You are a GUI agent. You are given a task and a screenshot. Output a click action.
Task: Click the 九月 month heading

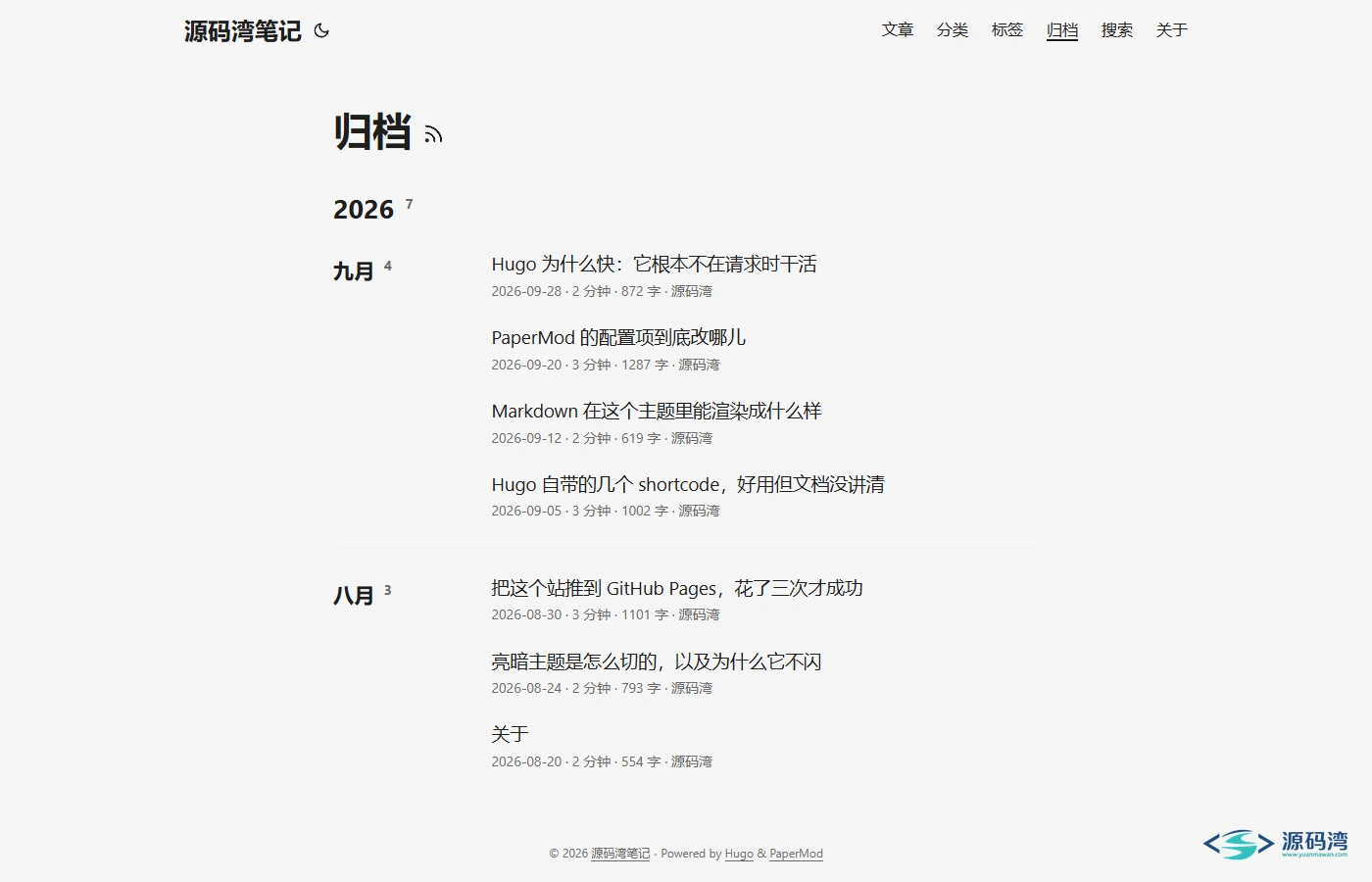click(x=354, y=271)
